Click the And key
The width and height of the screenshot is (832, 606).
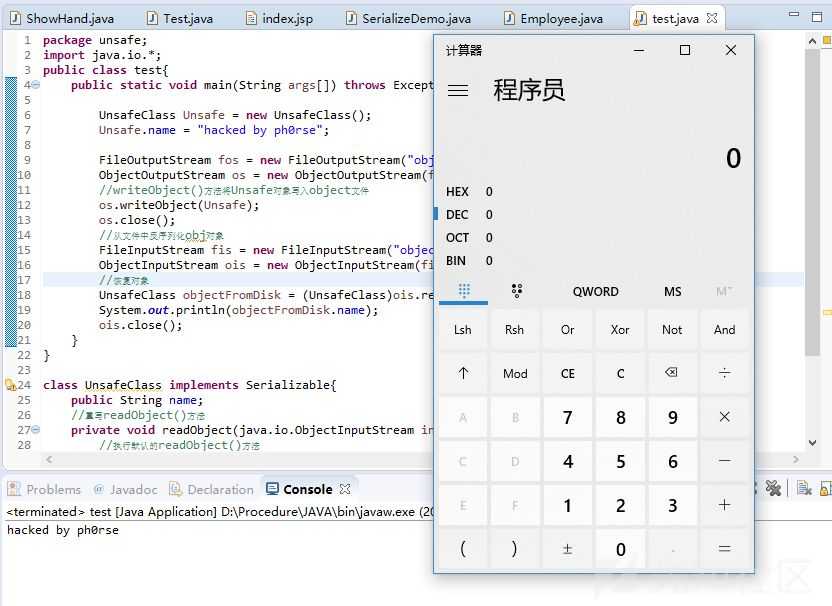(x=724, y=330)
